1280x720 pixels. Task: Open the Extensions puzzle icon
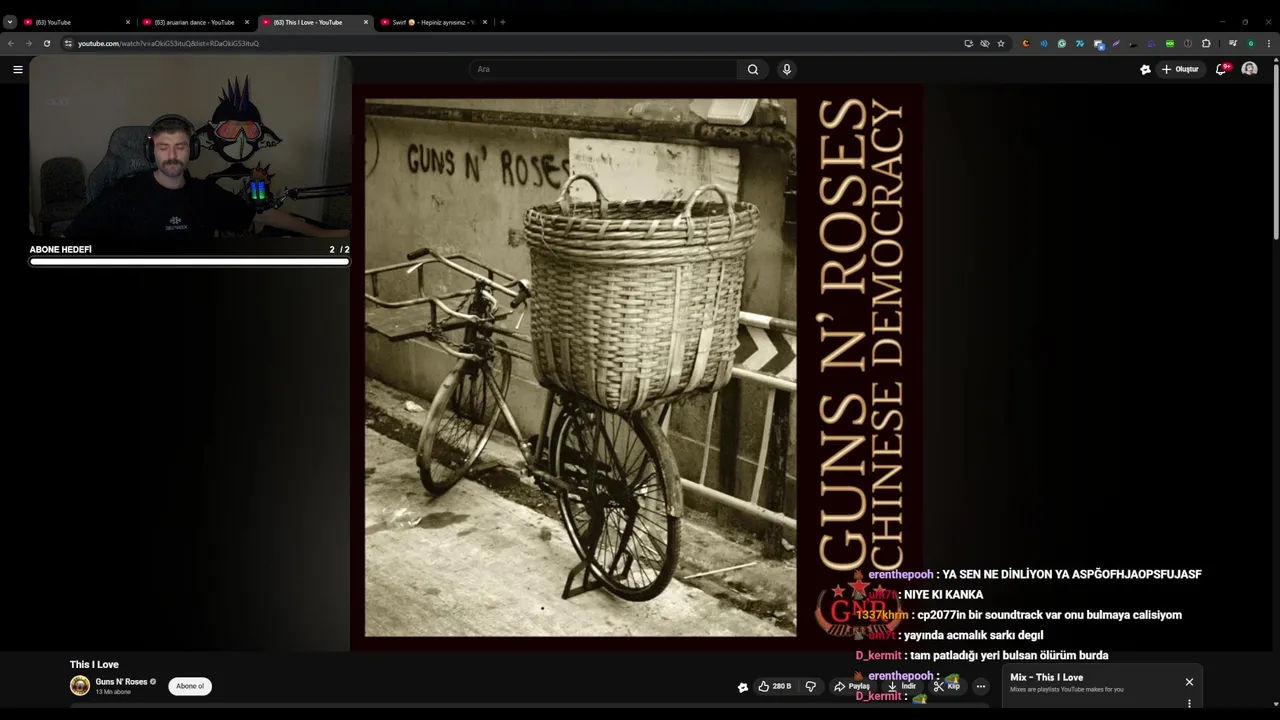click(x=1206, y=43)
